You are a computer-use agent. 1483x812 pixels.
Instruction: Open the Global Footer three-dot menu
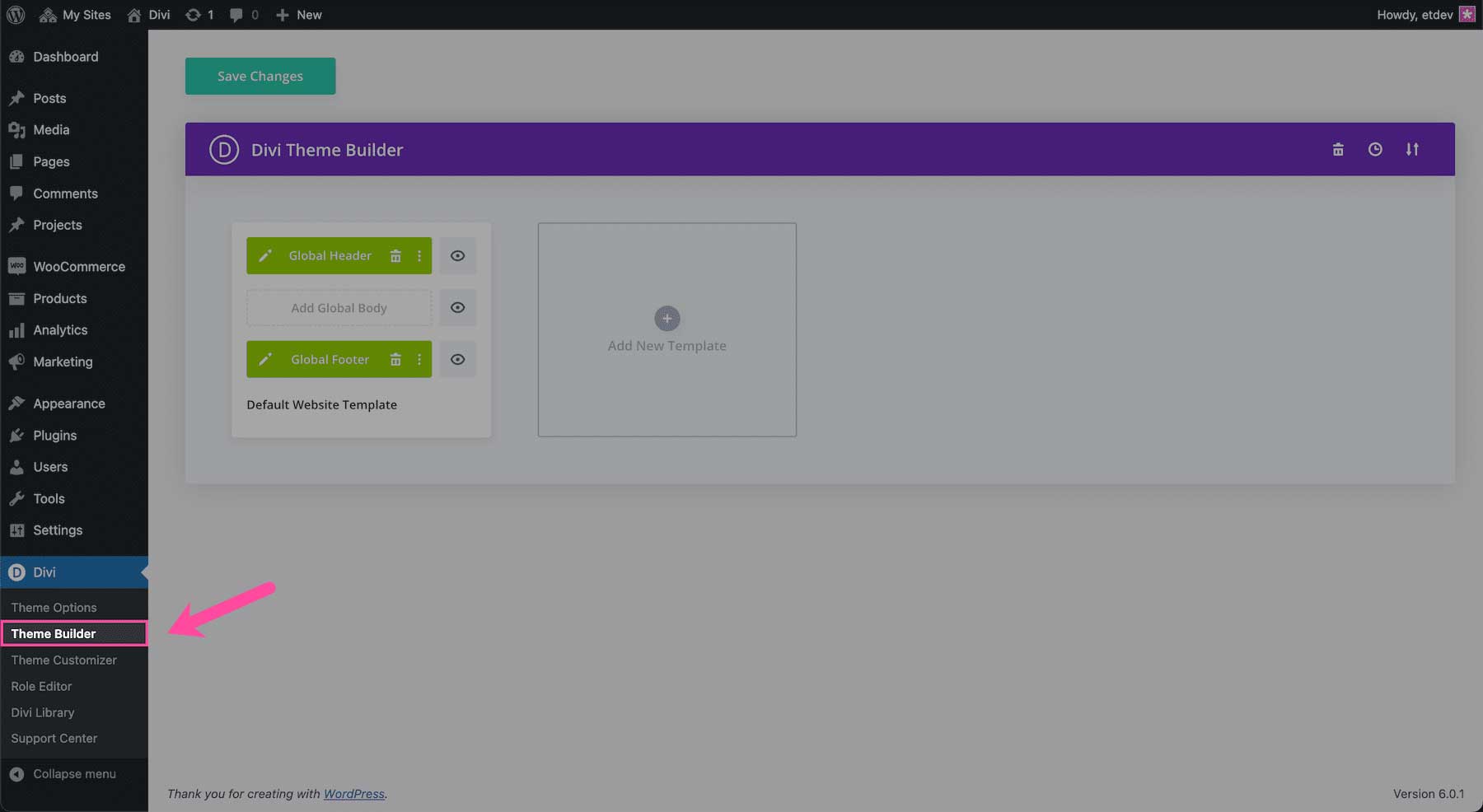pos(419,359)
